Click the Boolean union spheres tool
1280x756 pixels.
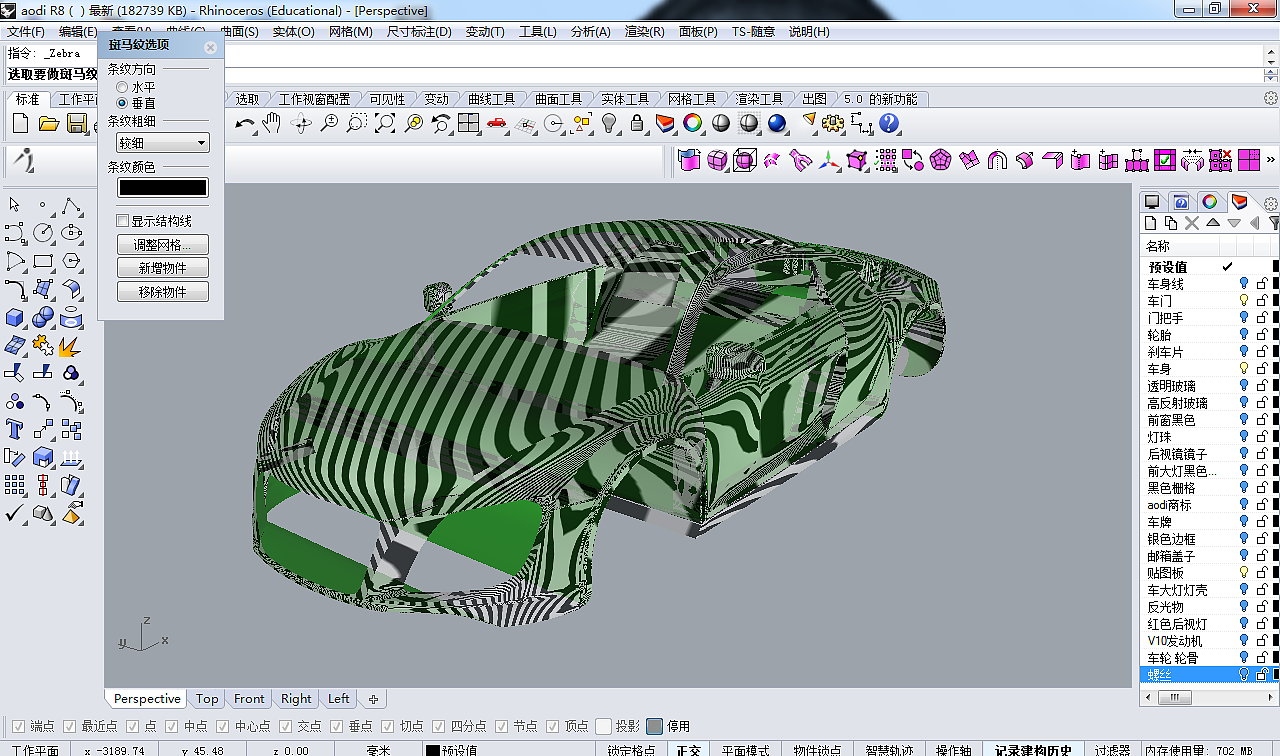tap(43, 317)
